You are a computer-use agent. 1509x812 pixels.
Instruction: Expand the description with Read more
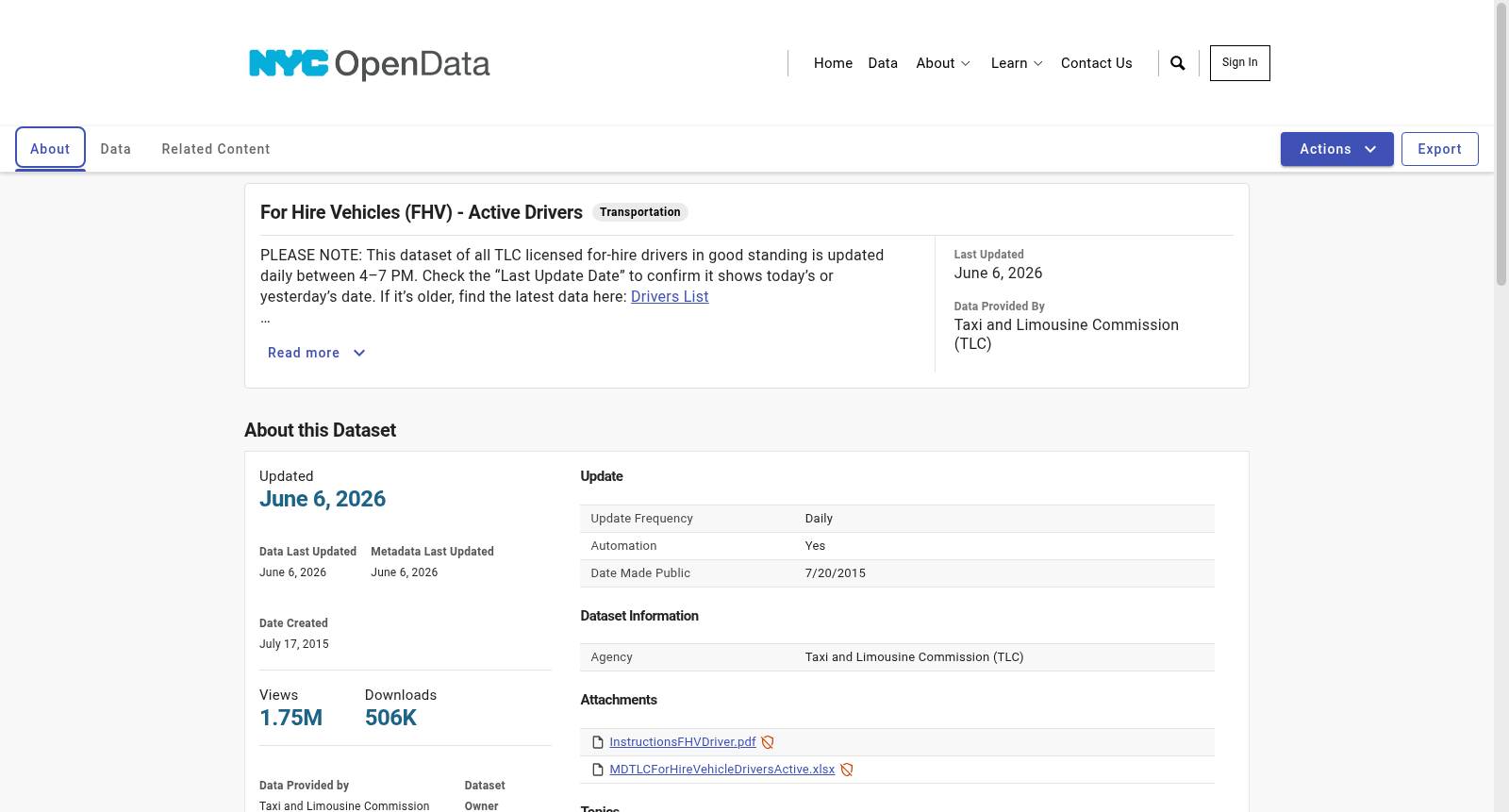[x=317, y=353]
